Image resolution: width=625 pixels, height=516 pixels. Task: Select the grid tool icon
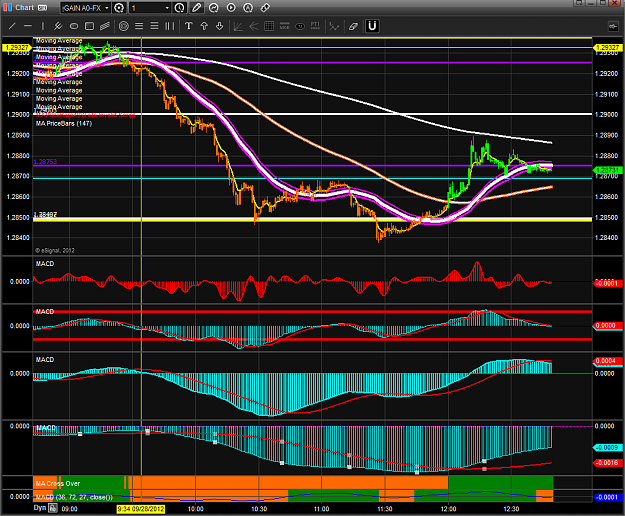pos(269,26)
